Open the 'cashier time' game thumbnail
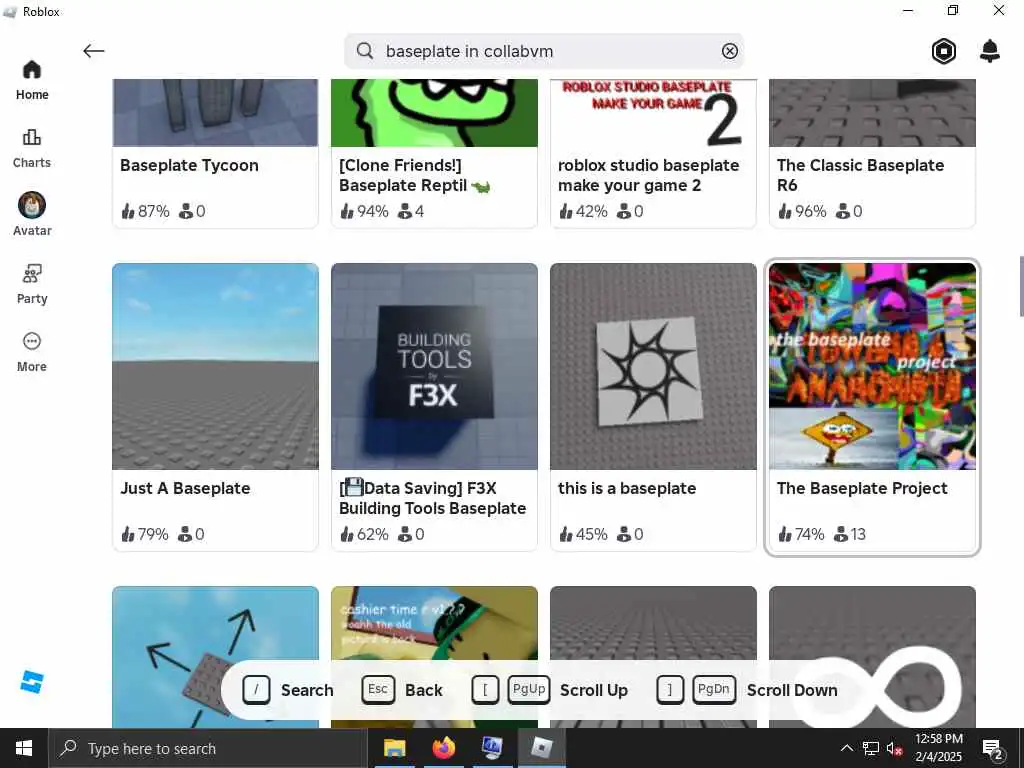The image size is (1024, 768). [434, 656]
